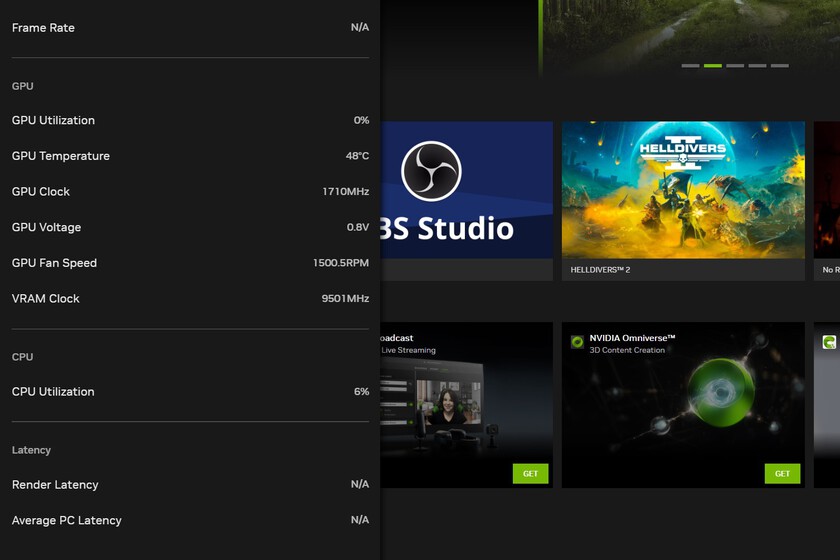
Task: Click the NVIDIA Omniverse™ title
Action: (x=632, y=338)
